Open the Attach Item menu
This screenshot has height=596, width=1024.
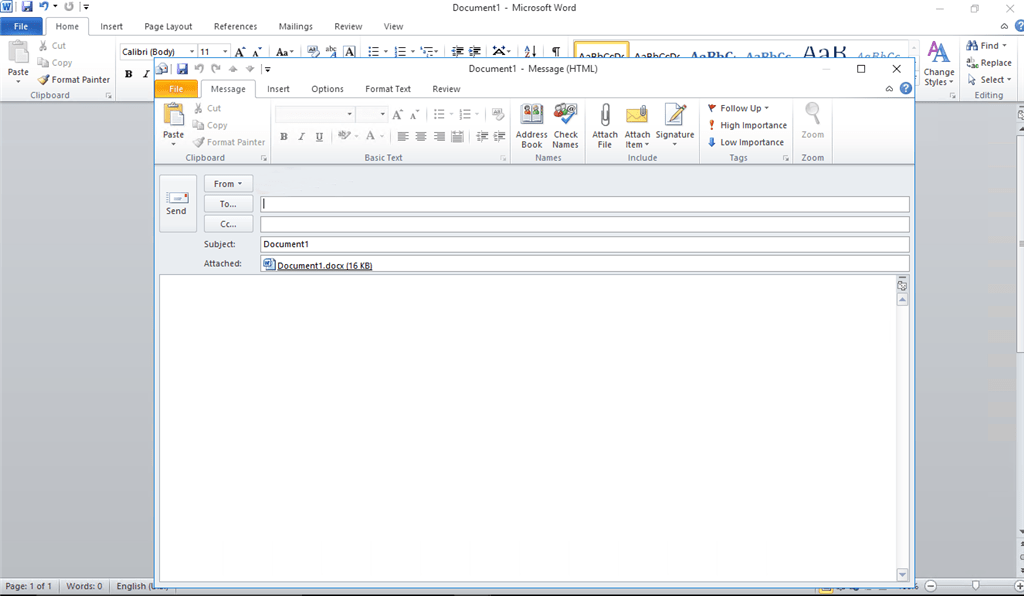pos(637,127)
